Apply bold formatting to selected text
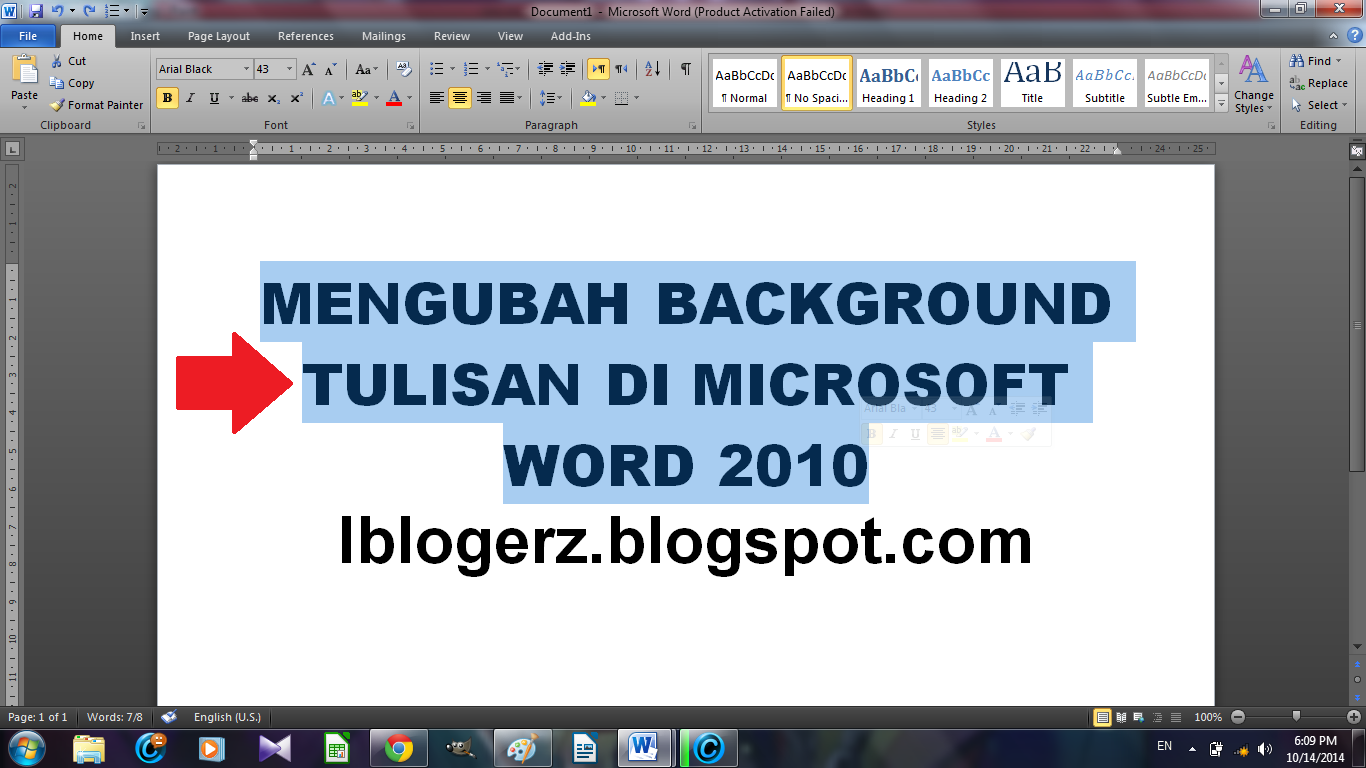 pos(165,98)
